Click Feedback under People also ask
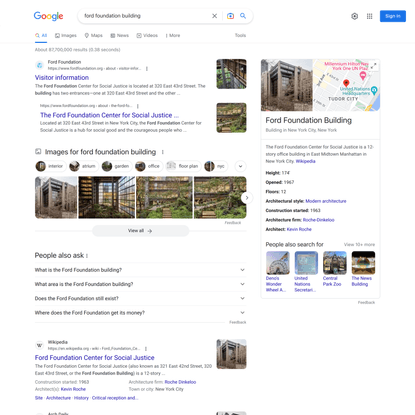 coord(238,322)
